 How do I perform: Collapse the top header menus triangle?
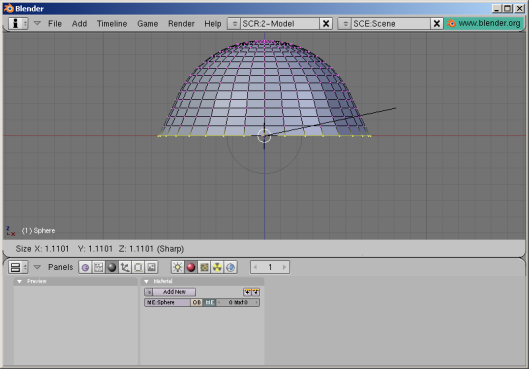37,23
